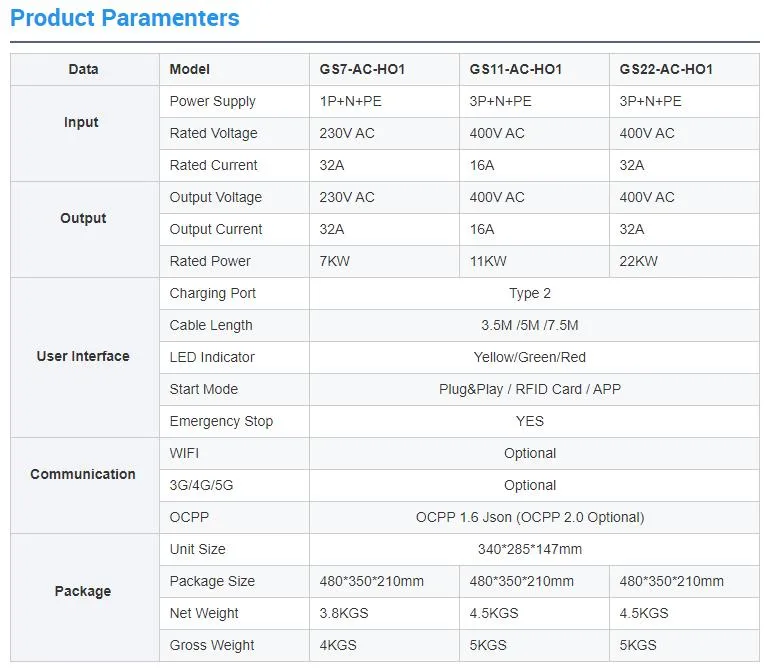Image resolution: width=767 pixels, height=668 pixels.
Task: Click the User Interface category cell
Action: (x=82, y=356)
